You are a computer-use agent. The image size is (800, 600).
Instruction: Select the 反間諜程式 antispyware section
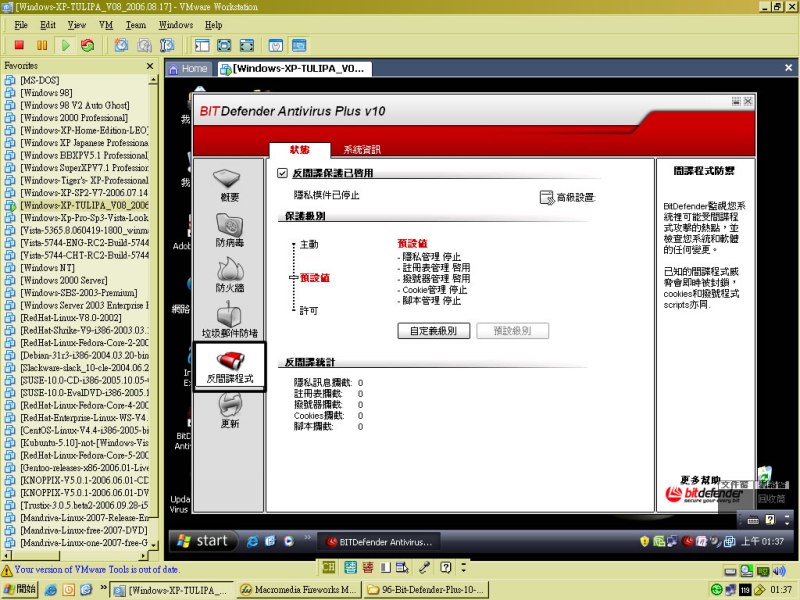click(229, 367)
